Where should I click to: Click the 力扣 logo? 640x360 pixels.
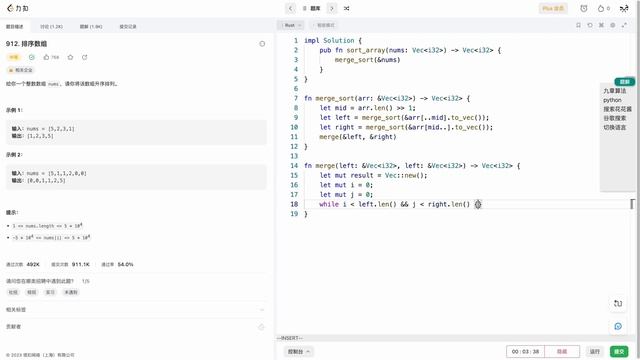pos(18,8)
